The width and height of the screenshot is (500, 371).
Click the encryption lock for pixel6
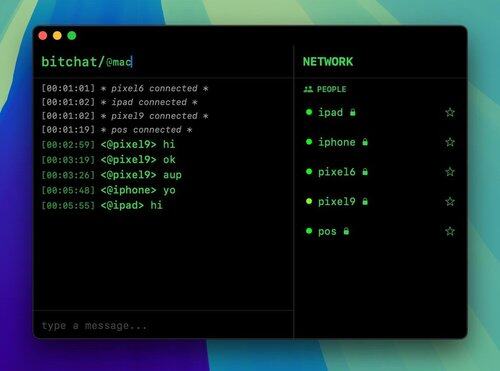click(365, 172)
